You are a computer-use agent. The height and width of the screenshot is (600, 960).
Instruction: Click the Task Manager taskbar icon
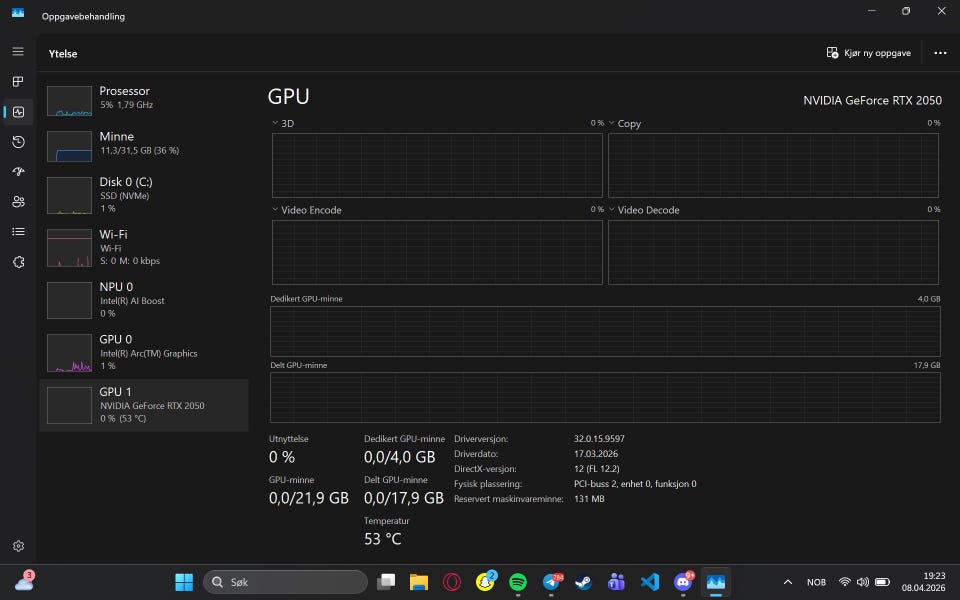[716, 582]
